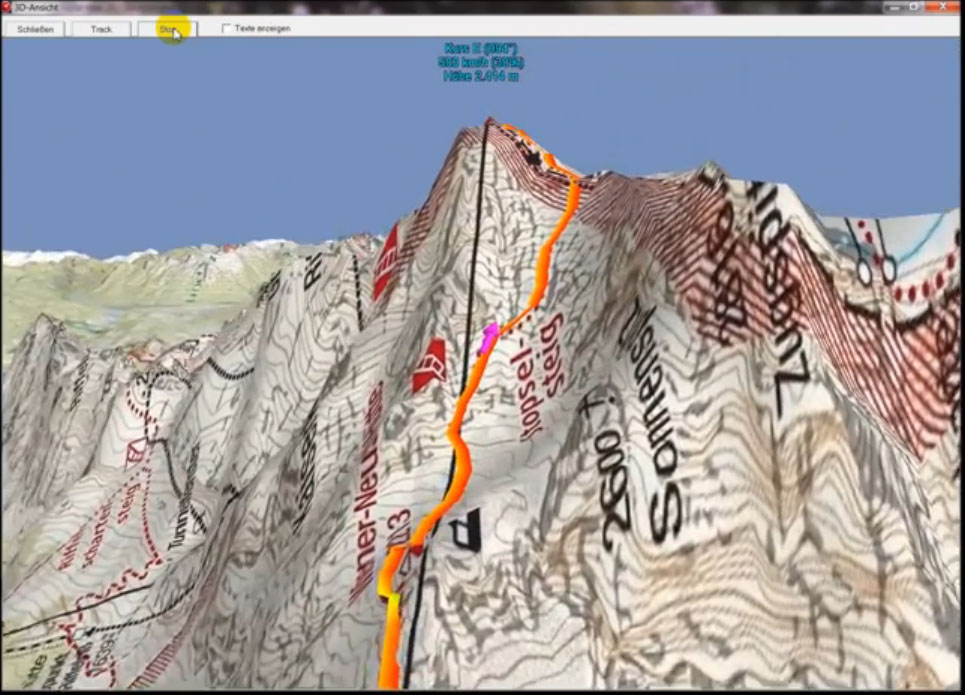Screen dimensions: 965x695
Task: Click the Kurs heading readout
Action: [481, 48]
